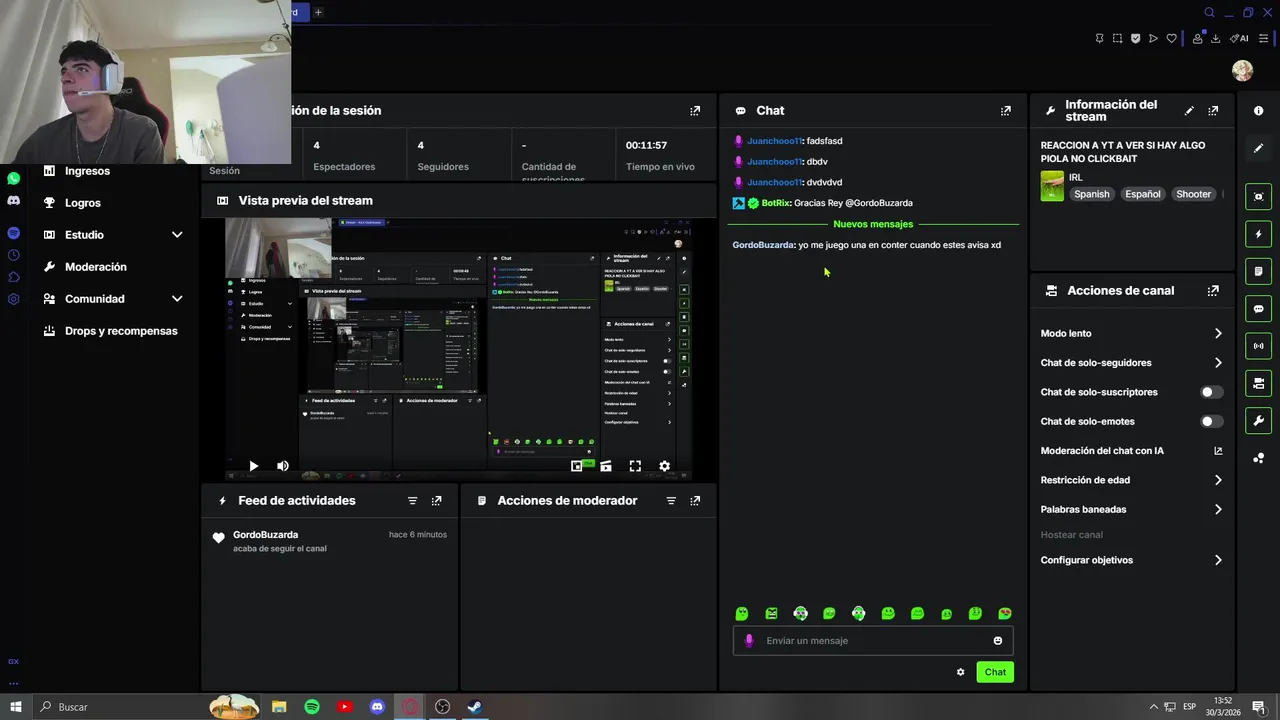Send message with green Chat button
The height and width of the screenshot is (720, 1280).
click(995, 672)
